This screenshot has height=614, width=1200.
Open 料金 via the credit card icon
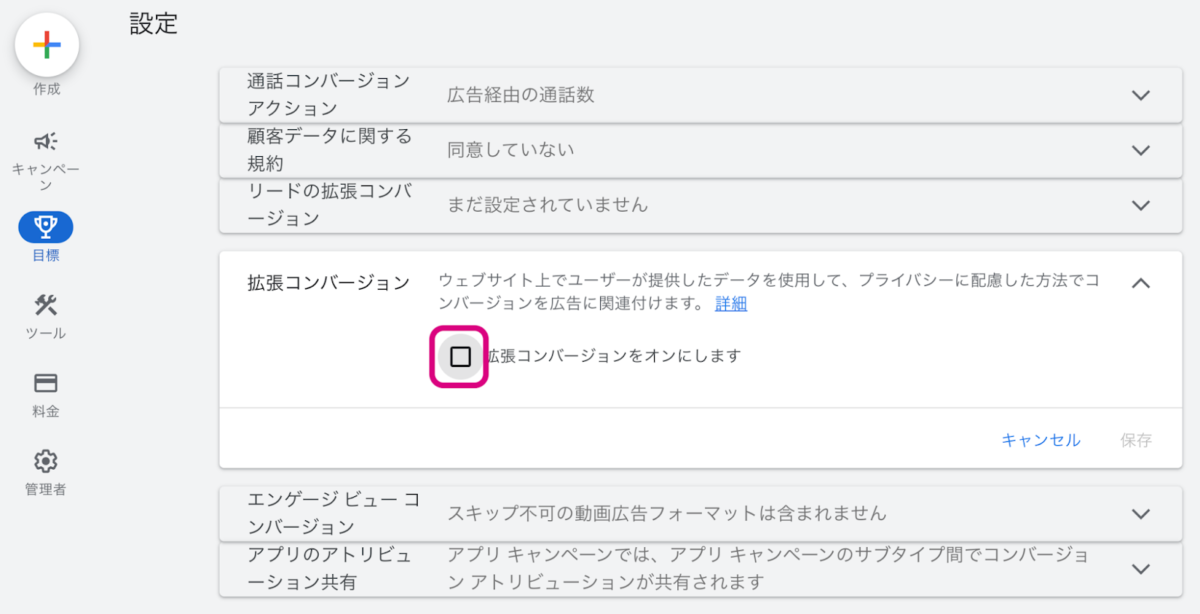point(46,383)
